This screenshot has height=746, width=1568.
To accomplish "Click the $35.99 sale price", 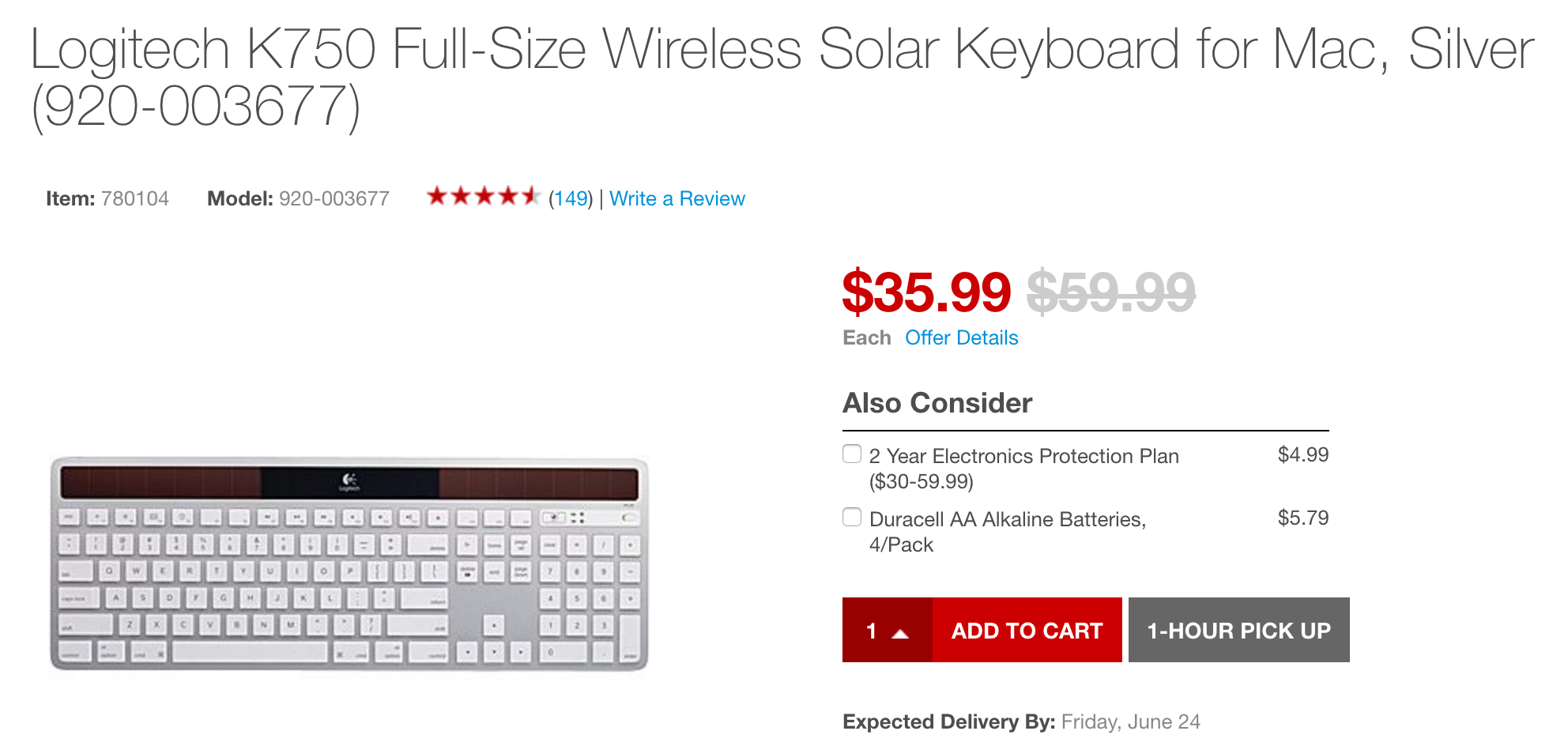I will 926,292.
